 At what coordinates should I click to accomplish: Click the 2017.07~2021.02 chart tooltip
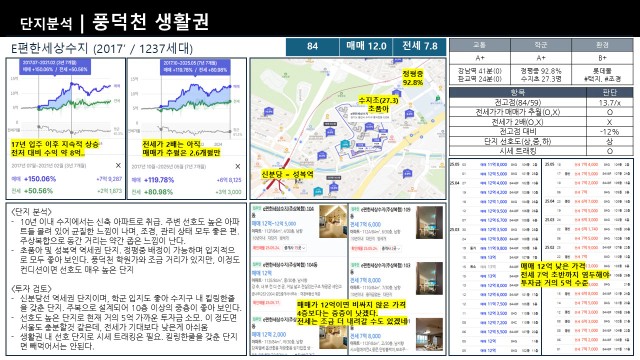tap(55, 66)
